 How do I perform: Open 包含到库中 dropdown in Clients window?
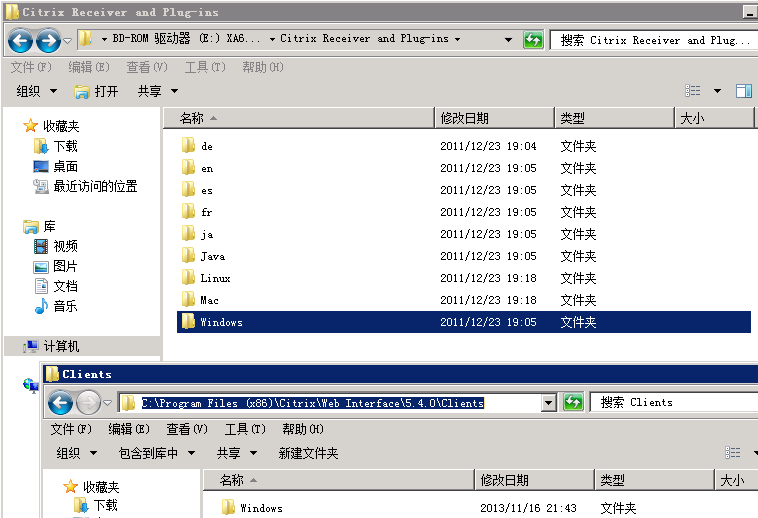tap(157, 453)
